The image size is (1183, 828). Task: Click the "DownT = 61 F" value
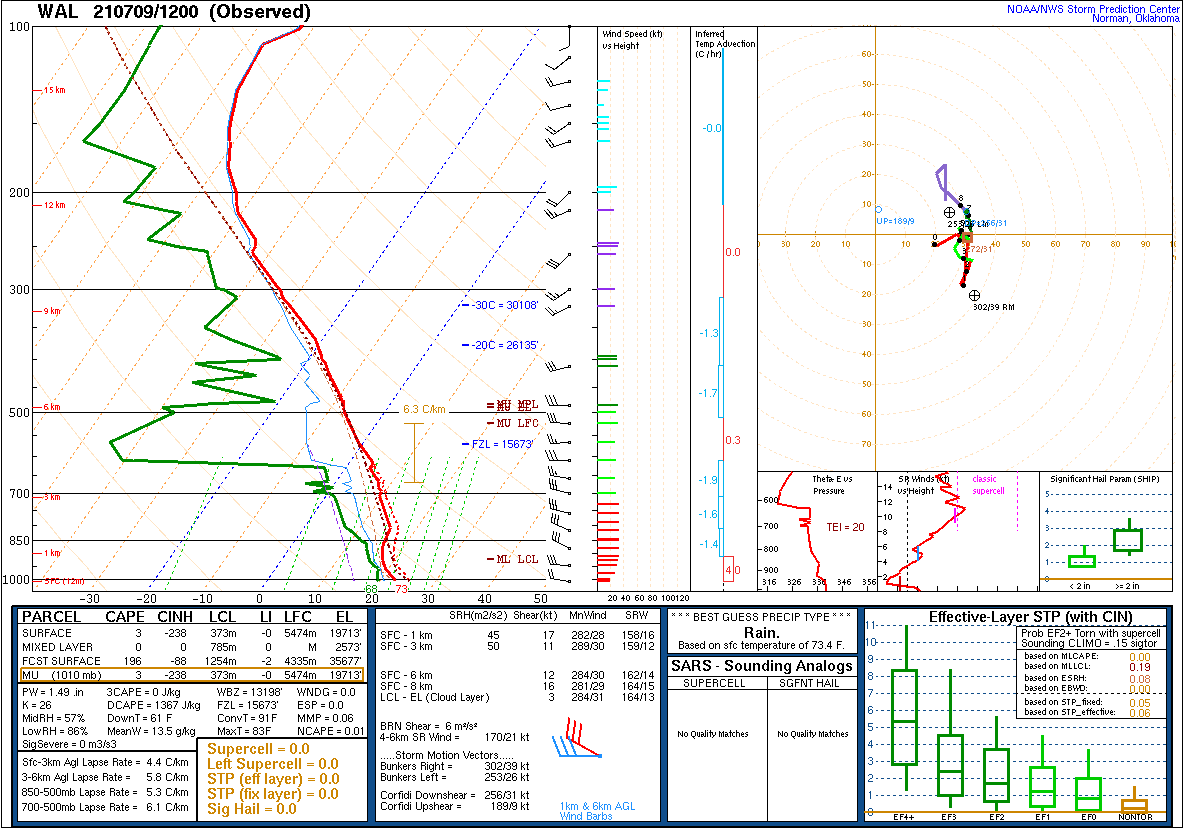(140, 718)
